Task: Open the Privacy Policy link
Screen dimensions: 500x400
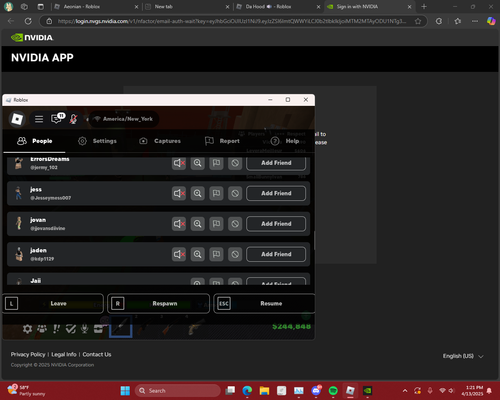Action: pyautogui.click(x=28, y=354)
